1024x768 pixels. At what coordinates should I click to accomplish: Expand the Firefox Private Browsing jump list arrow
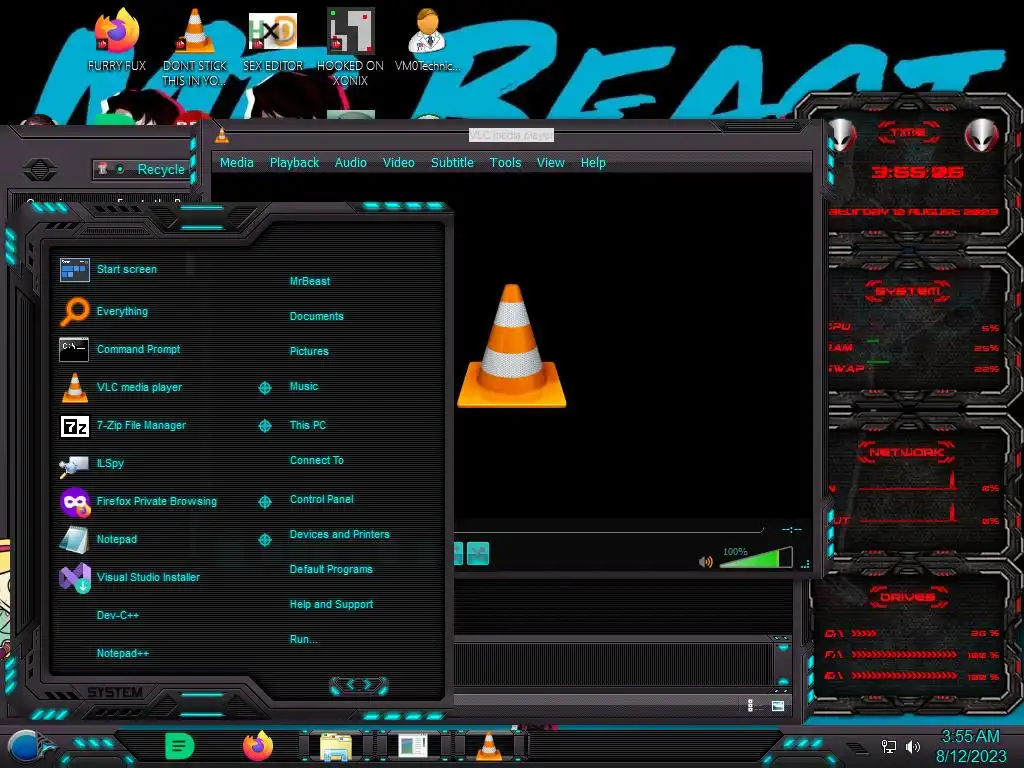[x=265, y=502]
